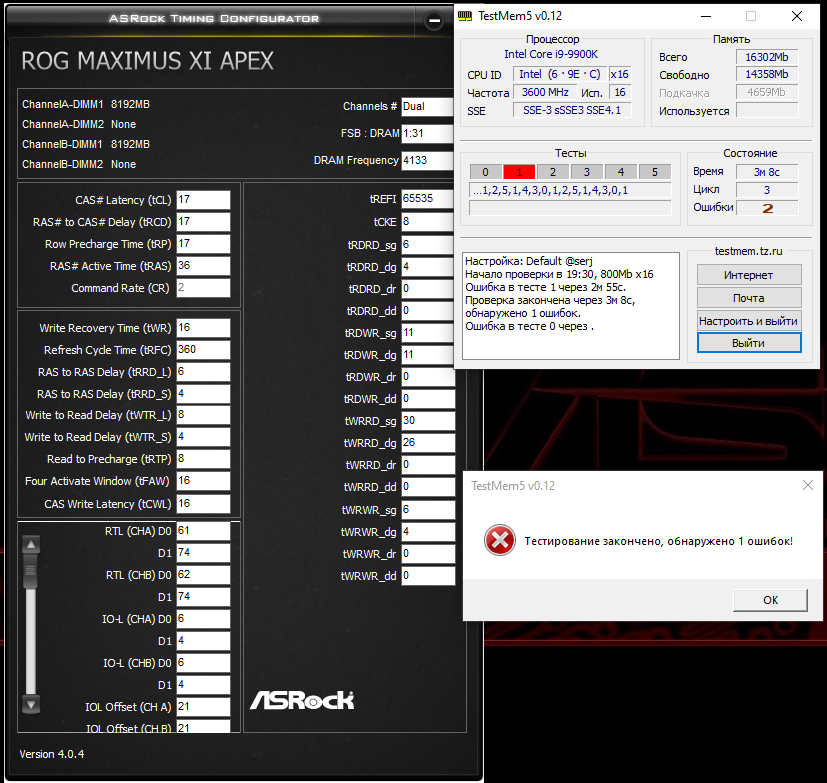This screenshot has height=783, width=827.
Task: Click the tWRRD_sg field showing 30
Action: click(428, 421)
